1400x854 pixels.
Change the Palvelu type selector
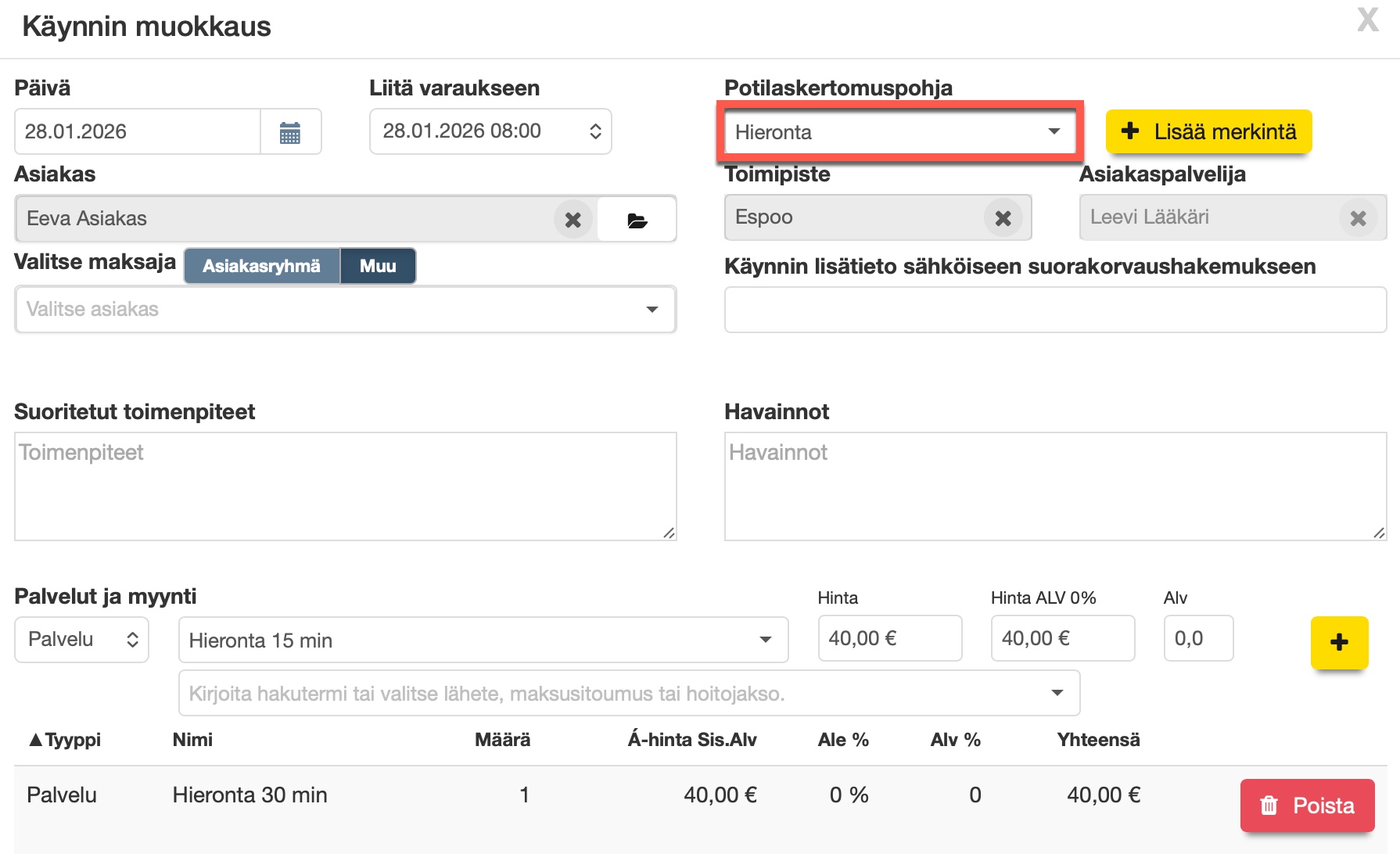click(x=81, y=640)
